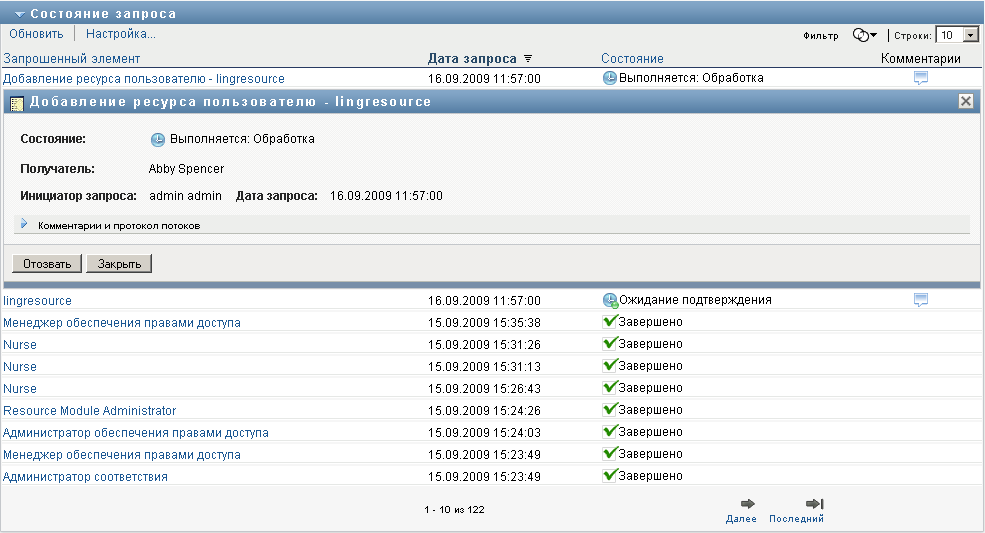Image resolution: width=985 pixels, height=533 pixels.
Task: Click green checkmark in Администратор соответствия row
Action: 610,475
